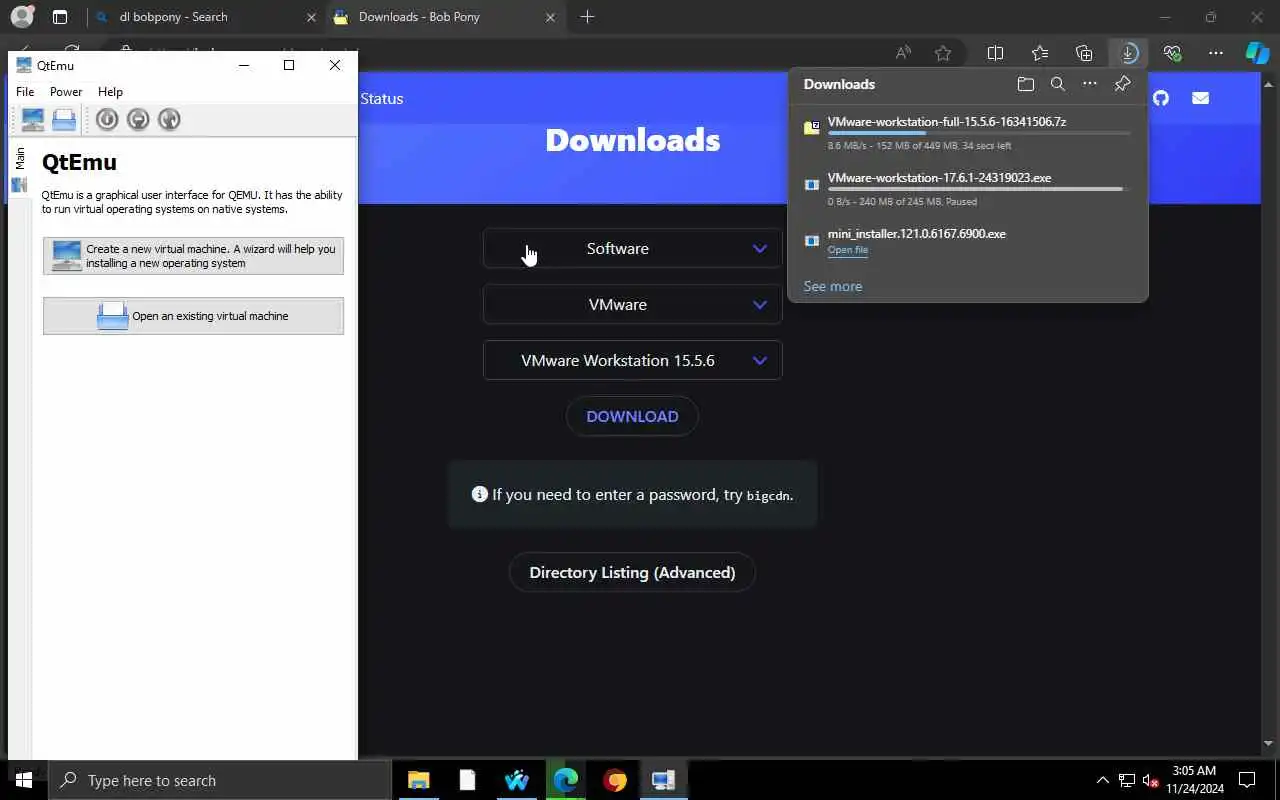Open the Help menu in QtEmu

(x=110, y=92)
